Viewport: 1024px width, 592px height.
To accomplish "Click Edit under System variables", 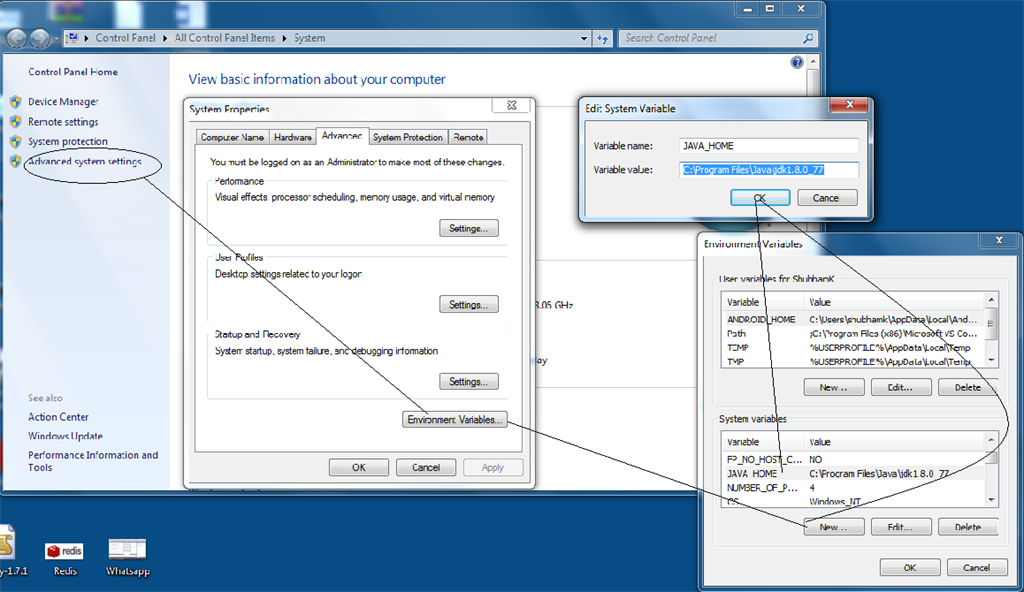I will point(901,527).
